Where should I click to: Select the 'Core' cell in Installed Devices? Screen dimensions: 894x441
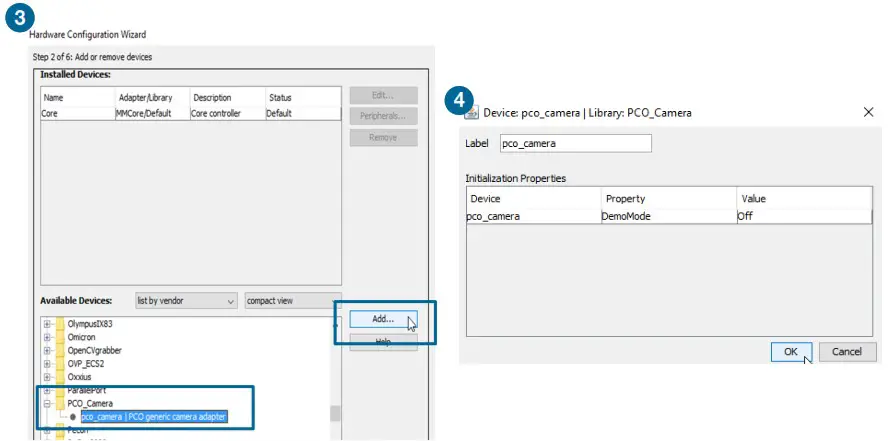(x=78, y=113)
